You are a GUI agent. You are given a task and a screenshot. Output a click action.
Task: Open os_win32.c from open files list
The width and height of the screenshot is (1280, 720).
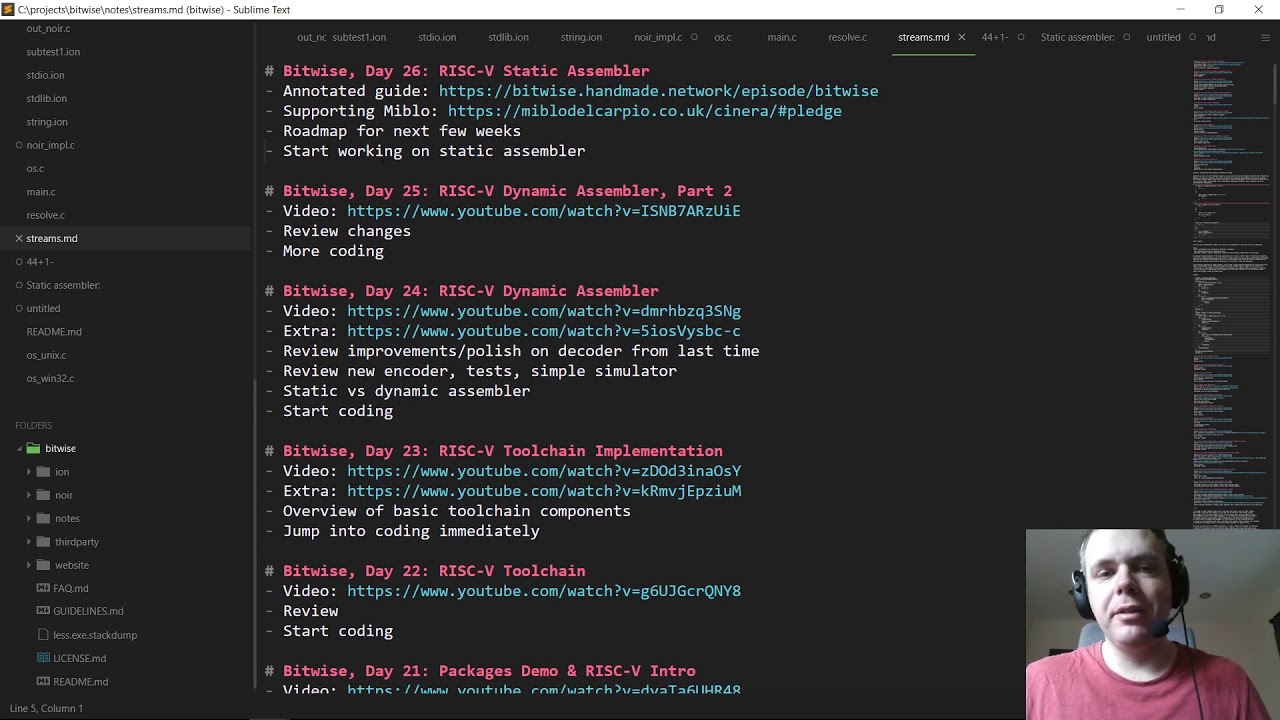coord(50,378)
